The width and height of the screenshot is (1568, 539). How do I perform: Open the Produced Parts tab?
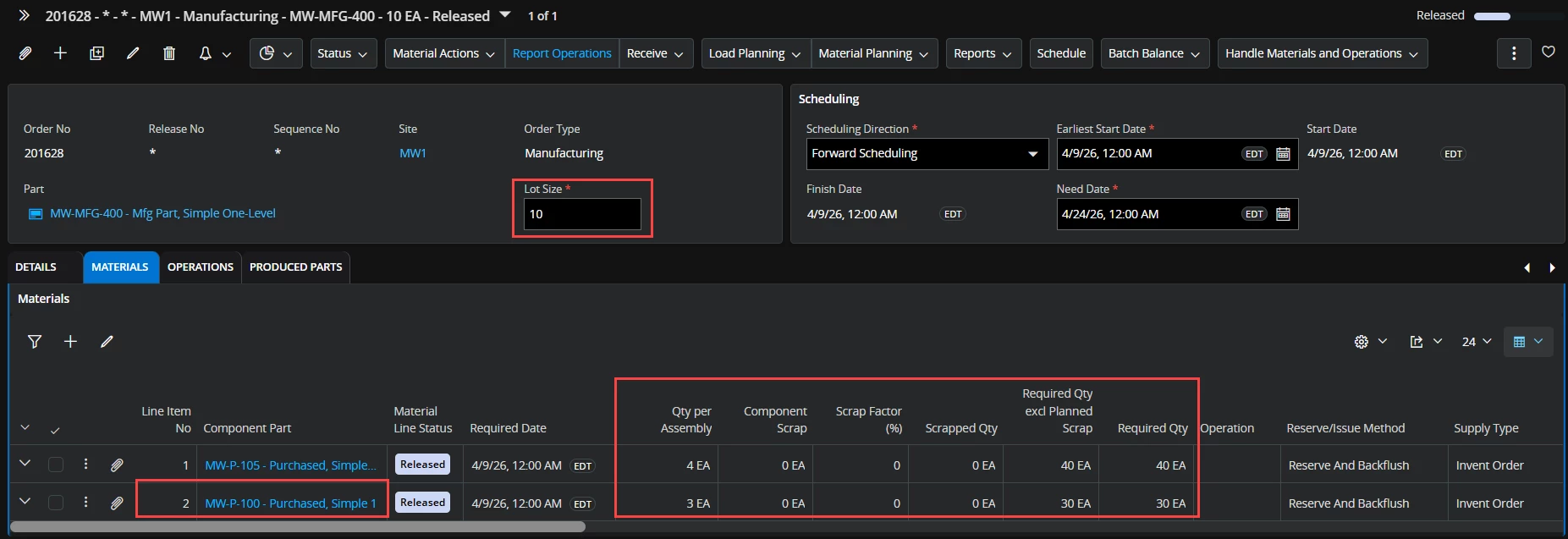[x=295, y=267]
